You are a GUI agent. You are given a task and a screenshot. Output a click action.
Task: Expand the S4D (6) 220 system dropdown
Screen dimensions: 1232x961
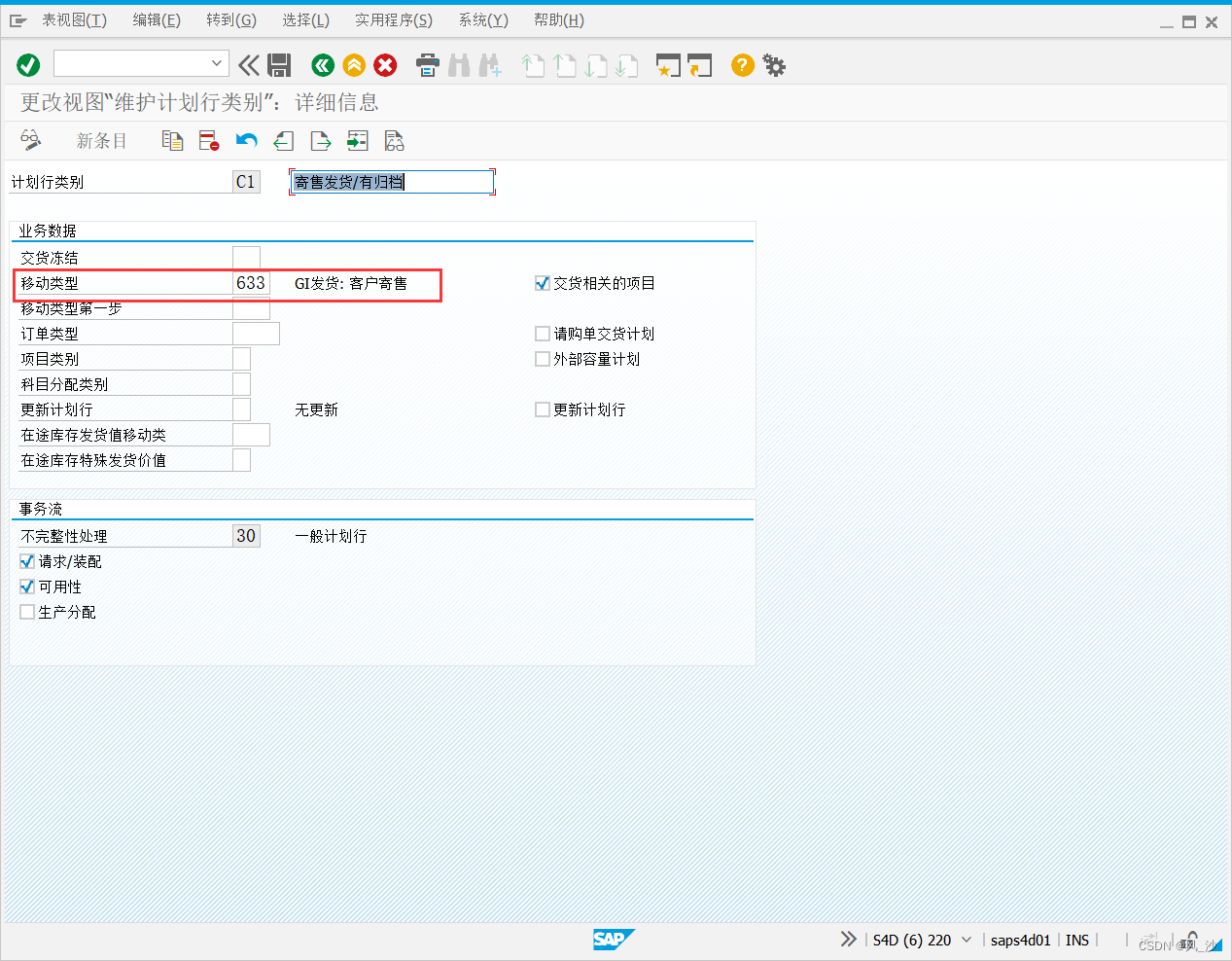click(968, 940)
